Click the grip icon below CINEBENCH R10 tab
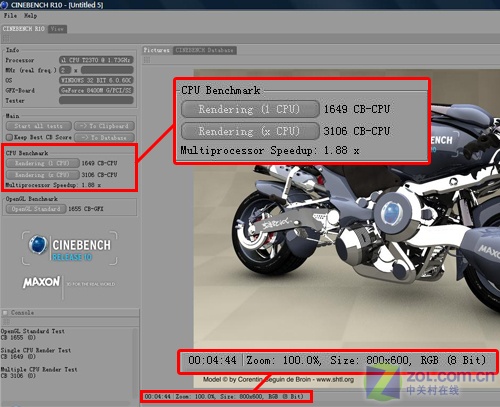This screenshot has width=500, height=407. coord(6,39)
